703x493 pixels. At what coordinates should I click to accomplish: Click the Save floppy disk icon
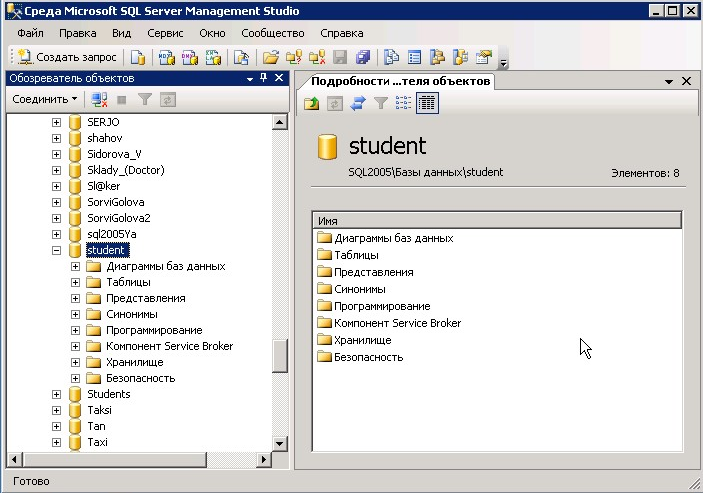[340, 57]
